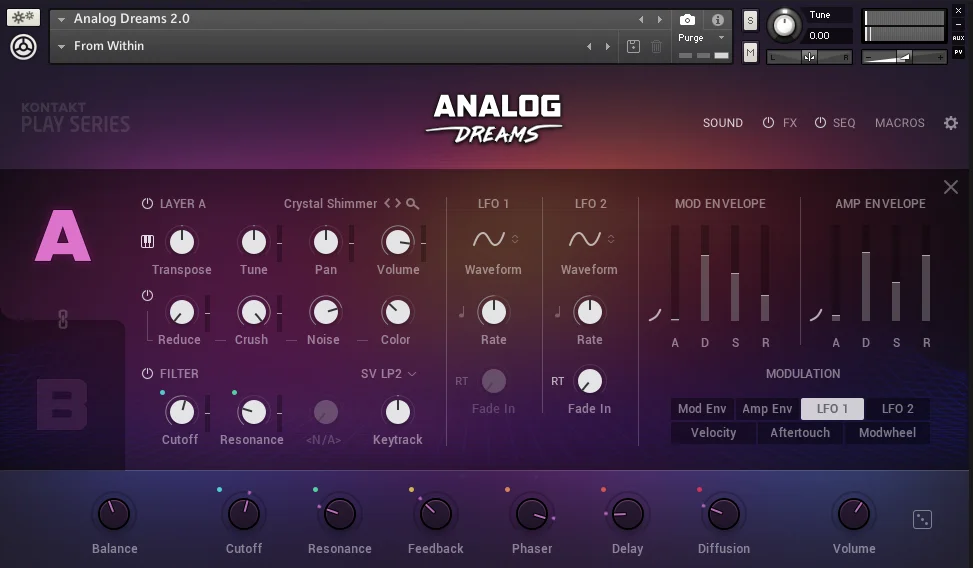Click the layer link chain icon
Viewport: 973px width, 568px height.
coord(63,319)
